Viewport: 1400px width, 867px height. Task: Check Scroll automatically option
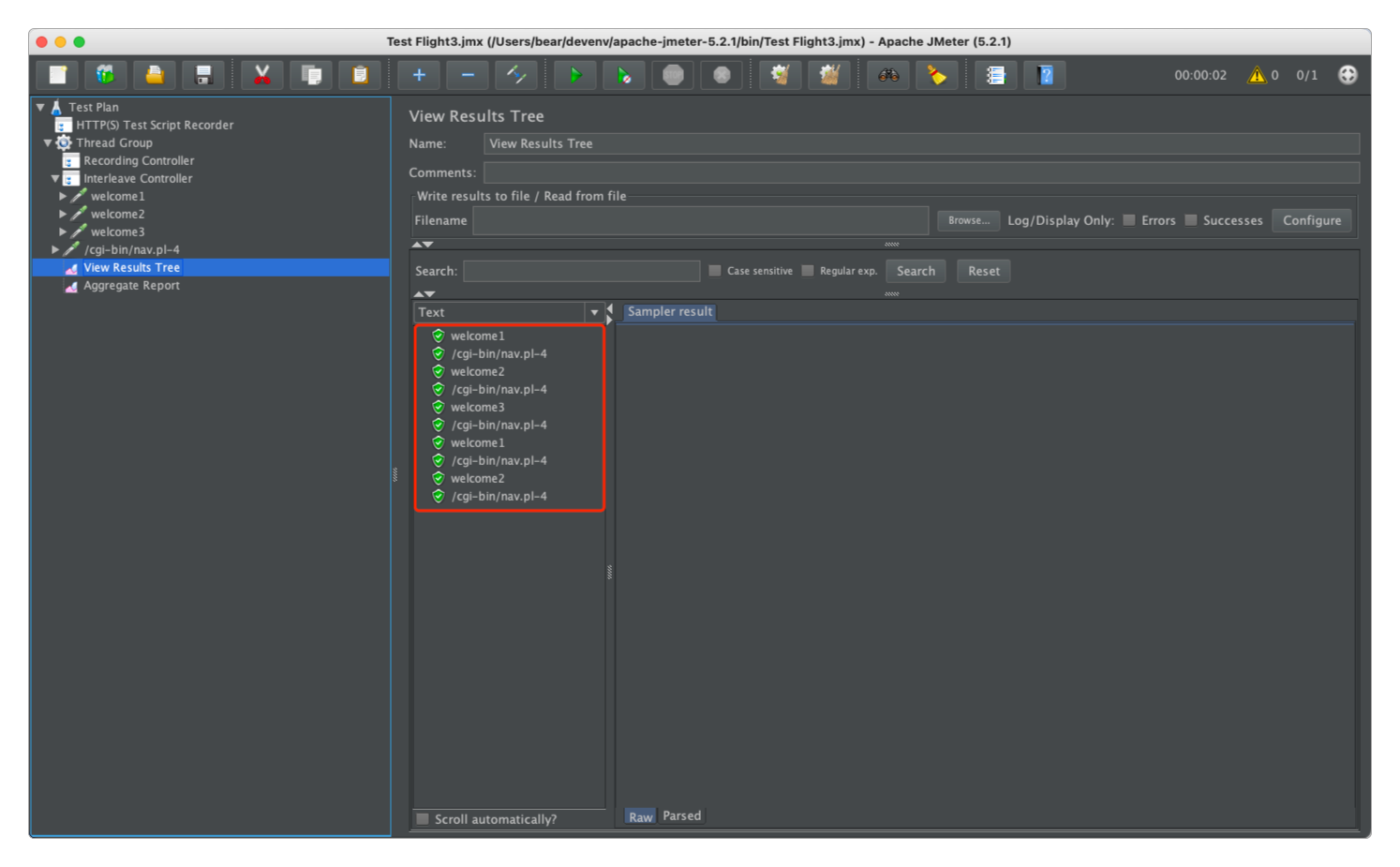coord(423,819)
